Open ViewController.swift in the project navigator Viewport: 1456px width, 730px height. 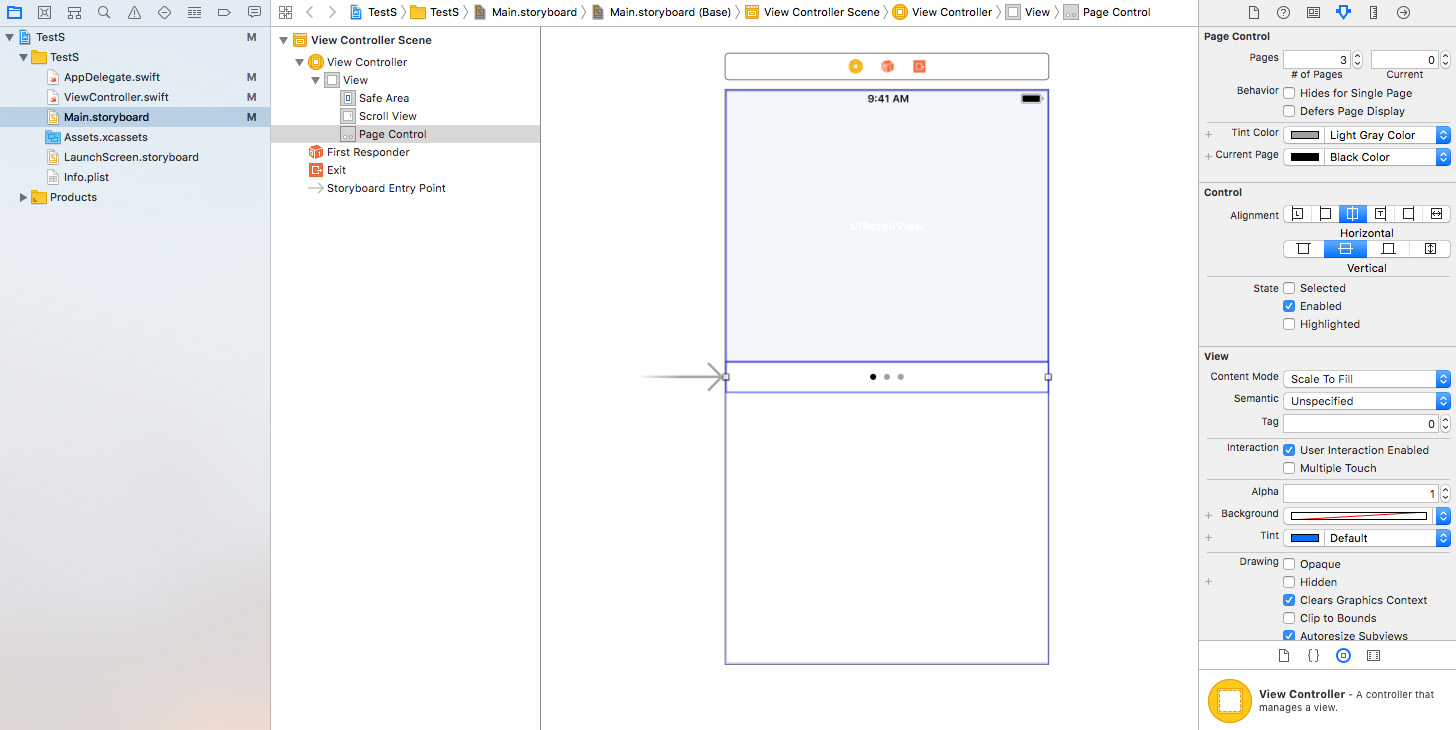(x=116, y=97)
